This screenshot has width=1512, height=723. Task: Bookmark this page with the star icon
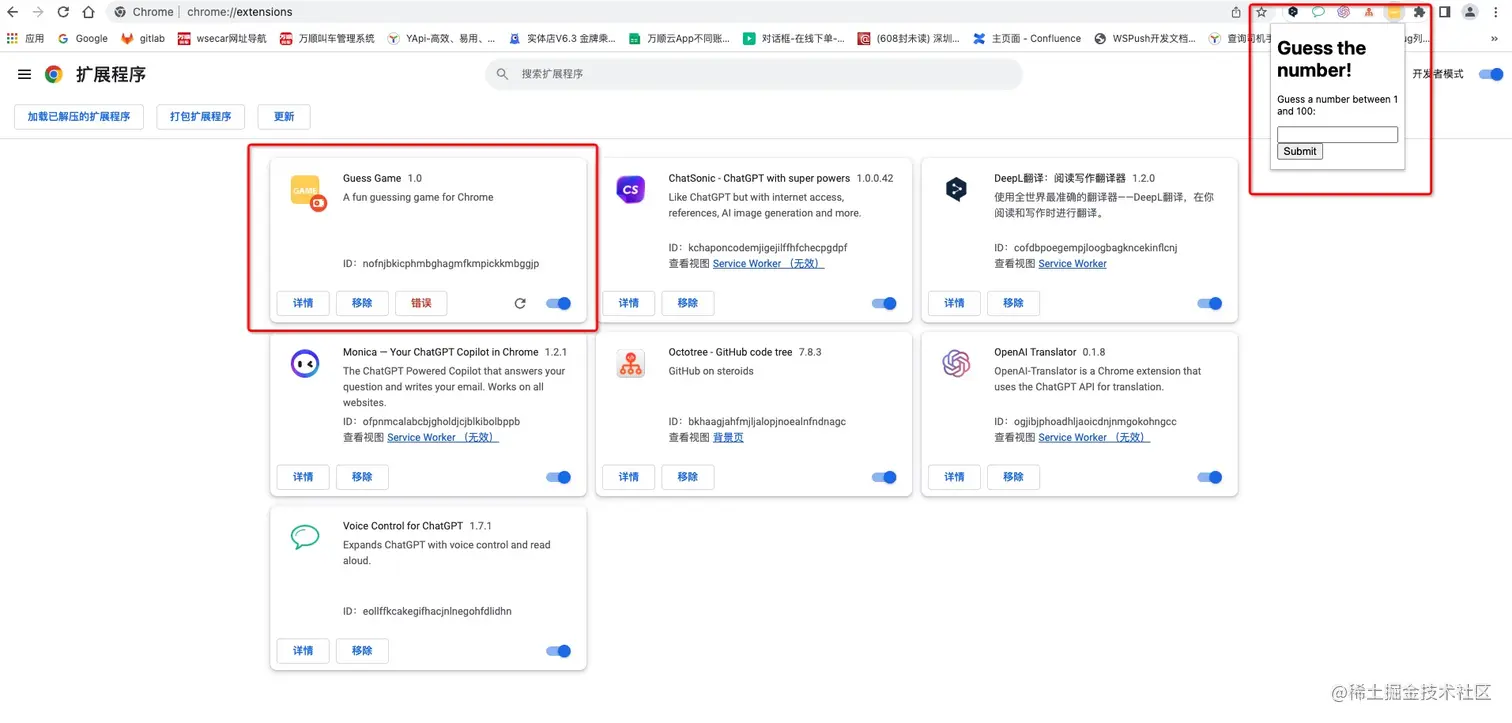pyautogui.click(x=1262, y=12)
